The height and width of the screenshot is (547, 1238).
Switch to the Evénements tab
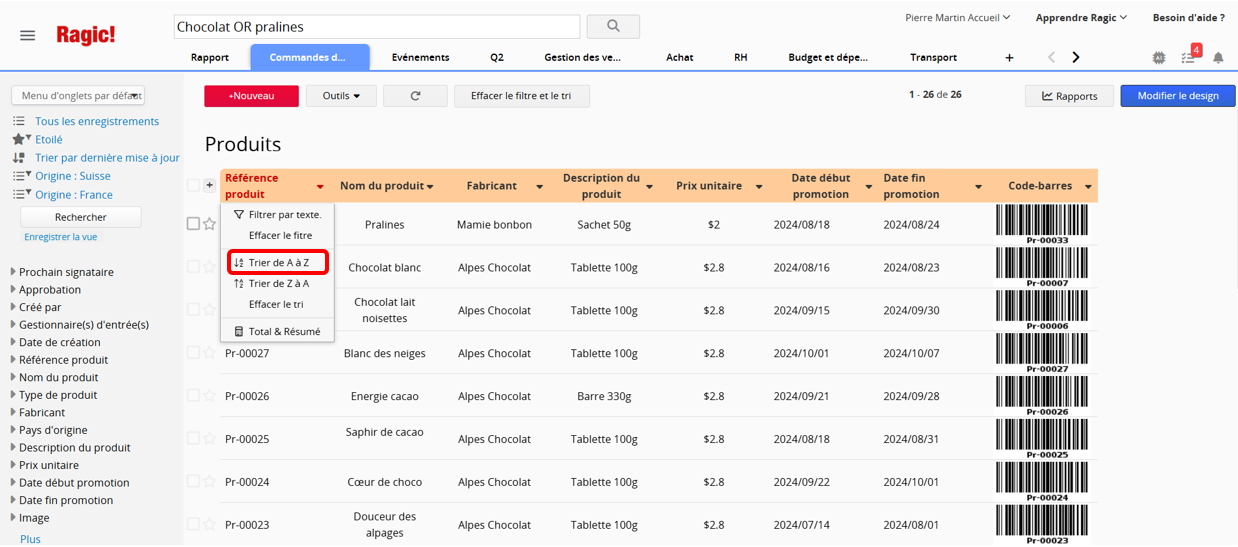(420, 58)
